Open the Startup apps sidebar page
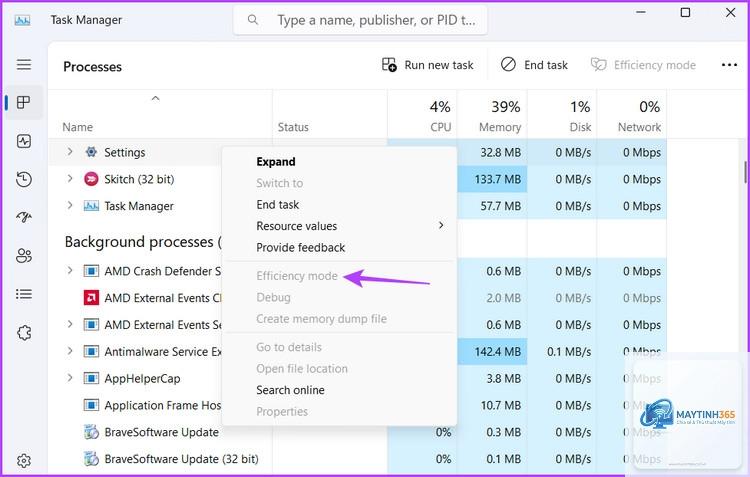 (x=24, y=217)
